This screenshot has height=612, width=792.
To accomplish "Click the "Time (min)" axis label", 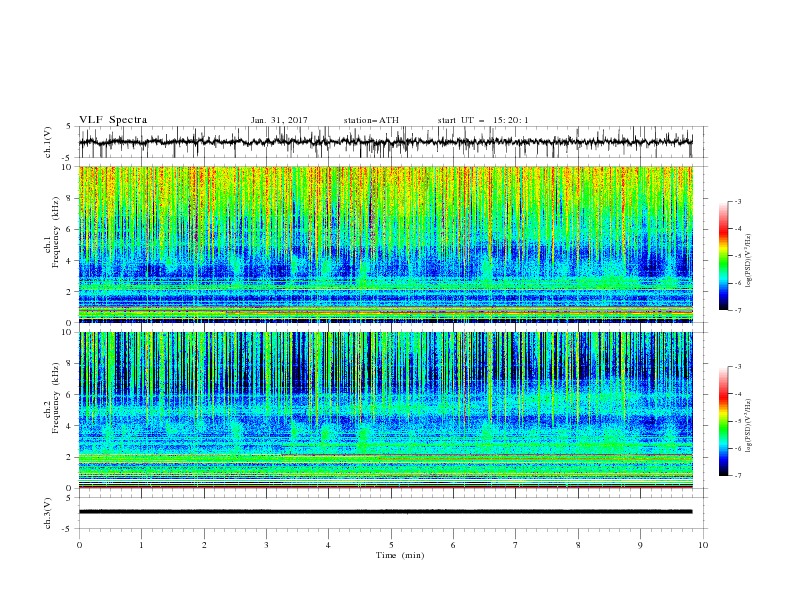I will [x=400, y=555].
